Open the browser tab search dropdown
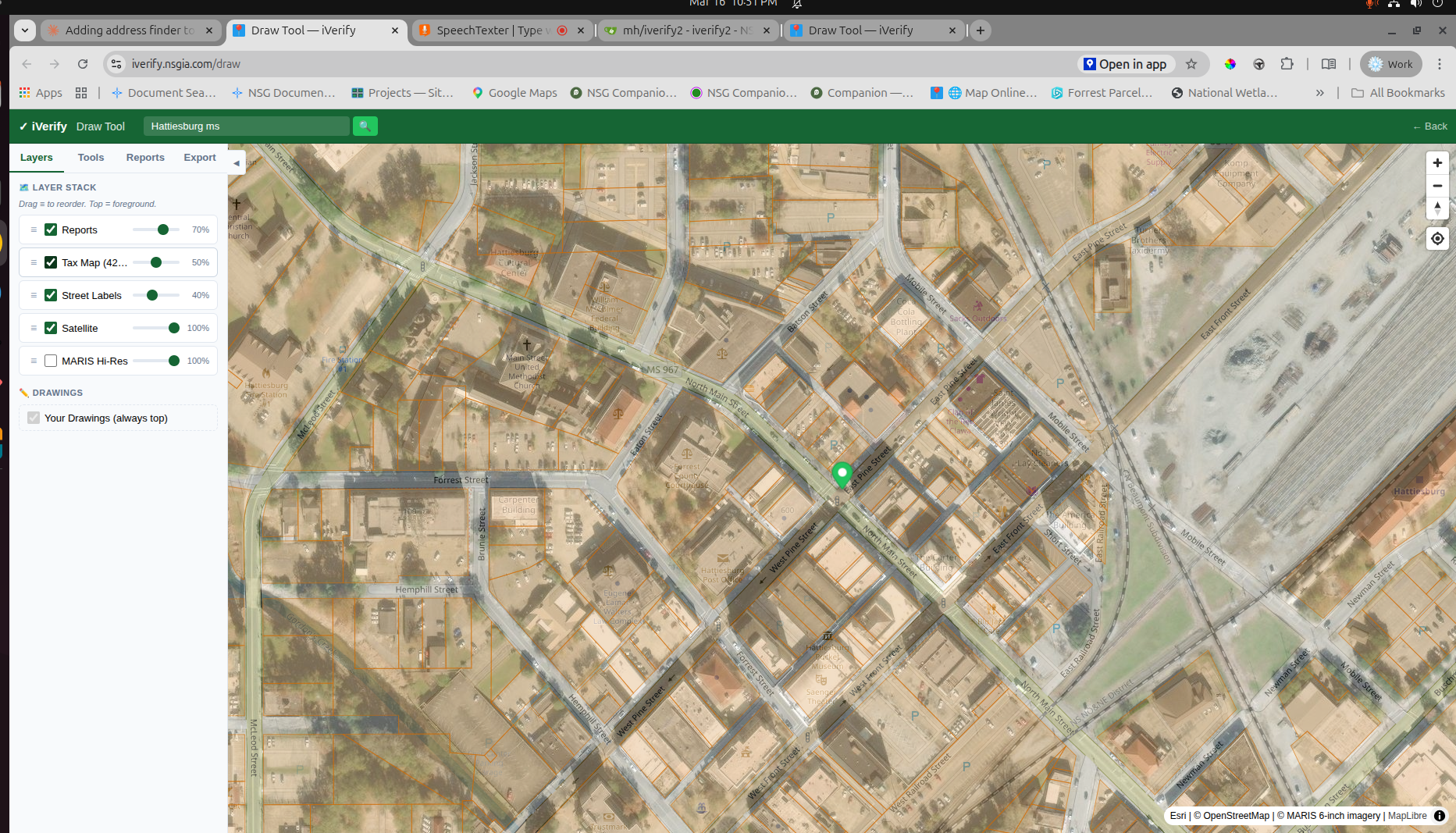Screen dimensions: 1456x833 pyautogui.click(x=24, y=30)
